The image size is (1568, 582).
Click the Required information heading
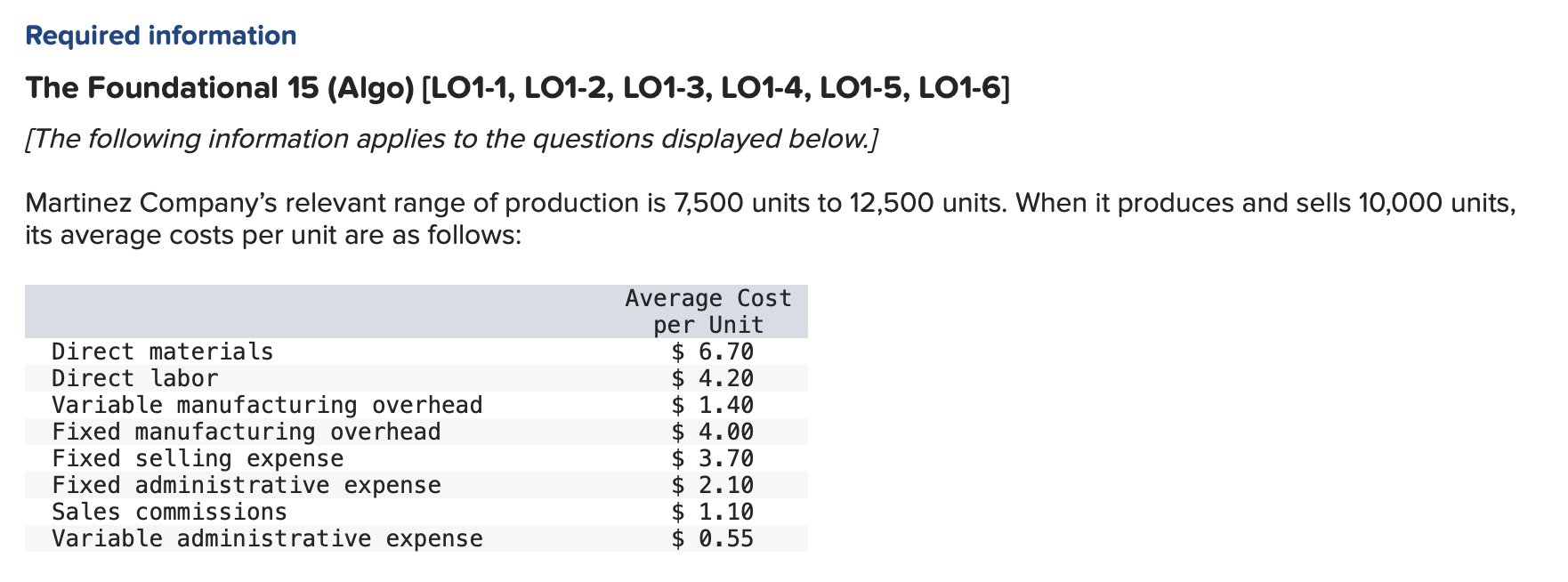point(161,36)
